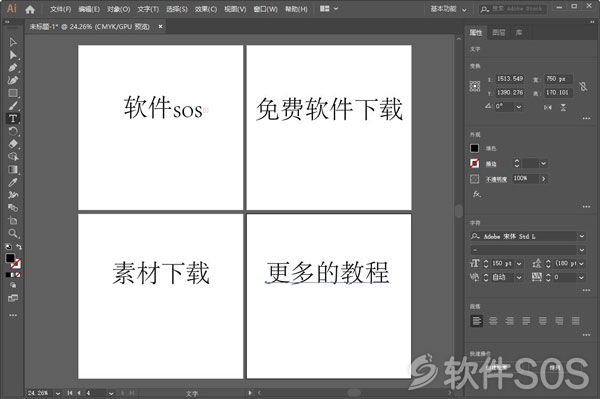The width and height of the screenshot is (600, 399).
Task: Open the kerning dropdown
Action: 519,277
